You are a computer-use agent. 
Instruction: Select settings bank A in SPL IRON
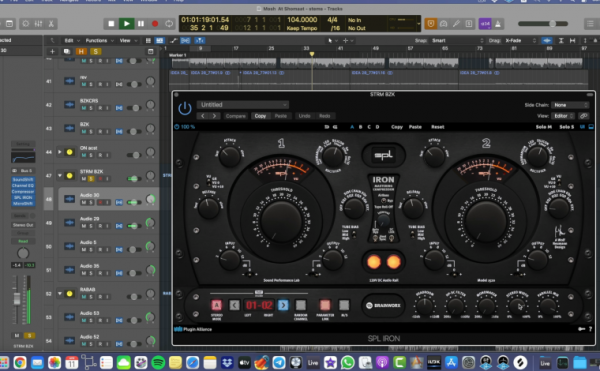tap(352, 127)
